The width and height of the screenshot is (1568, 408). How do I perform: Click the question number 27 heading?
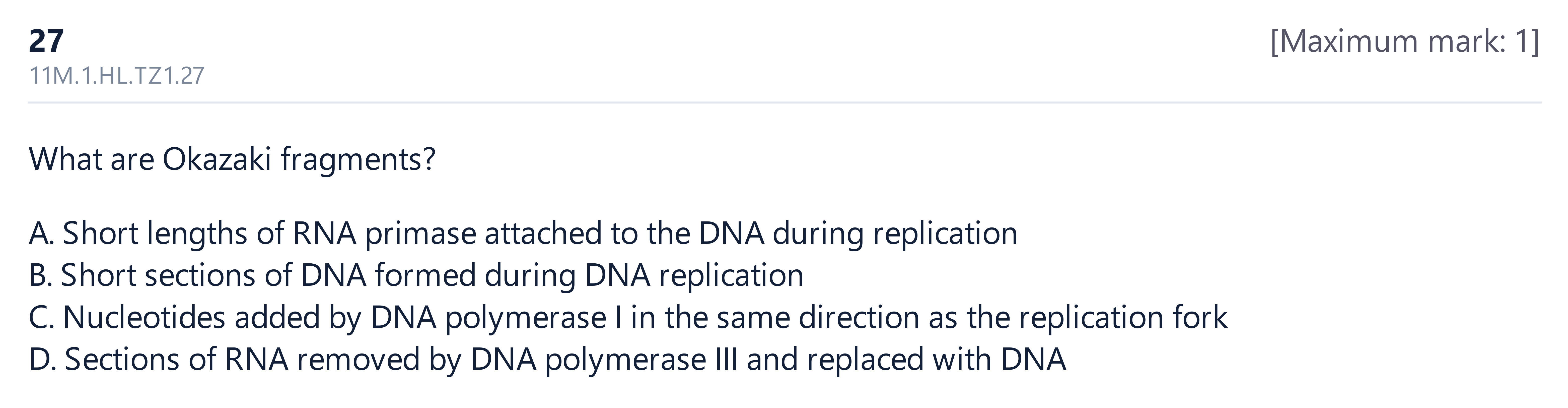coord(46,41)
